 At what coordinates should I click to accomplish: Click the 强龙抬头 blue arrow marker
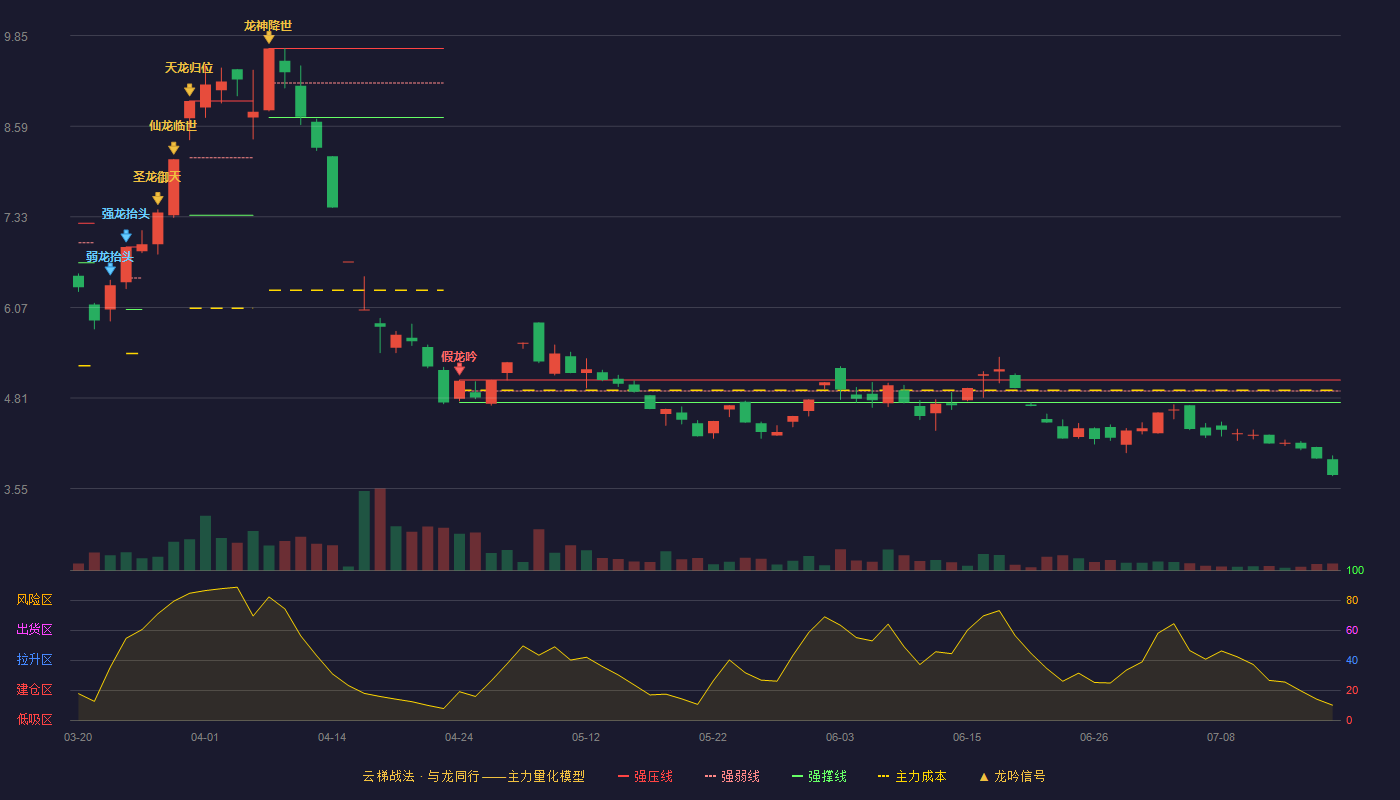pyautogui.click(x=126, y=236)
